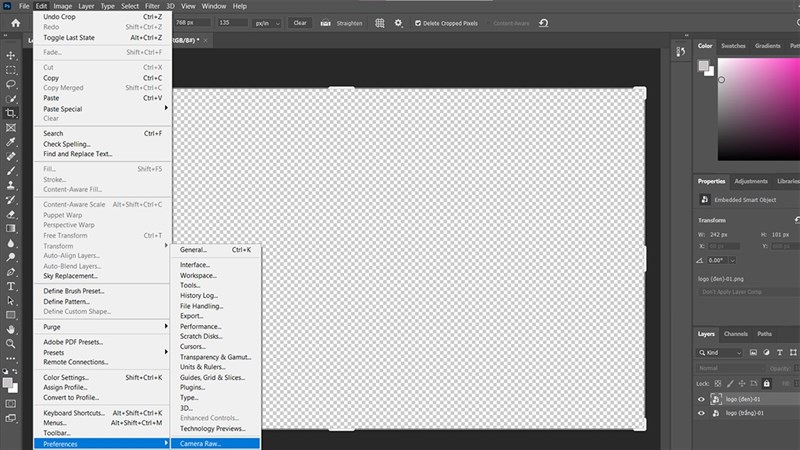Select the Horizontal Type tool
The width and height of the screenshot is (800, 450).
coord(11,286)
